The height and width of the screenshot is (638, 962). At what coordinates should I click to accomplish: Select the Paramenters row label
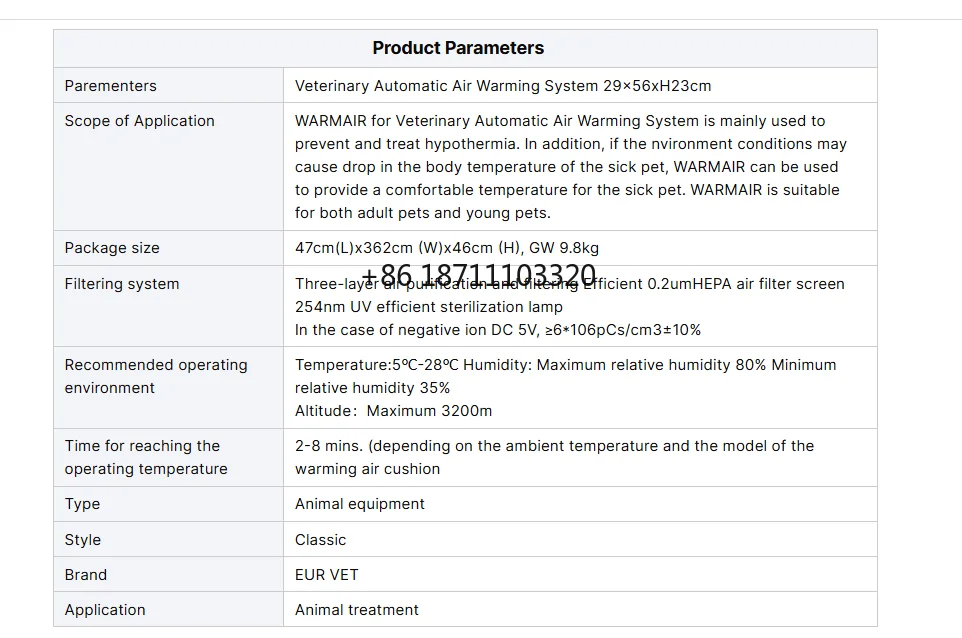[x=111, y=86]
